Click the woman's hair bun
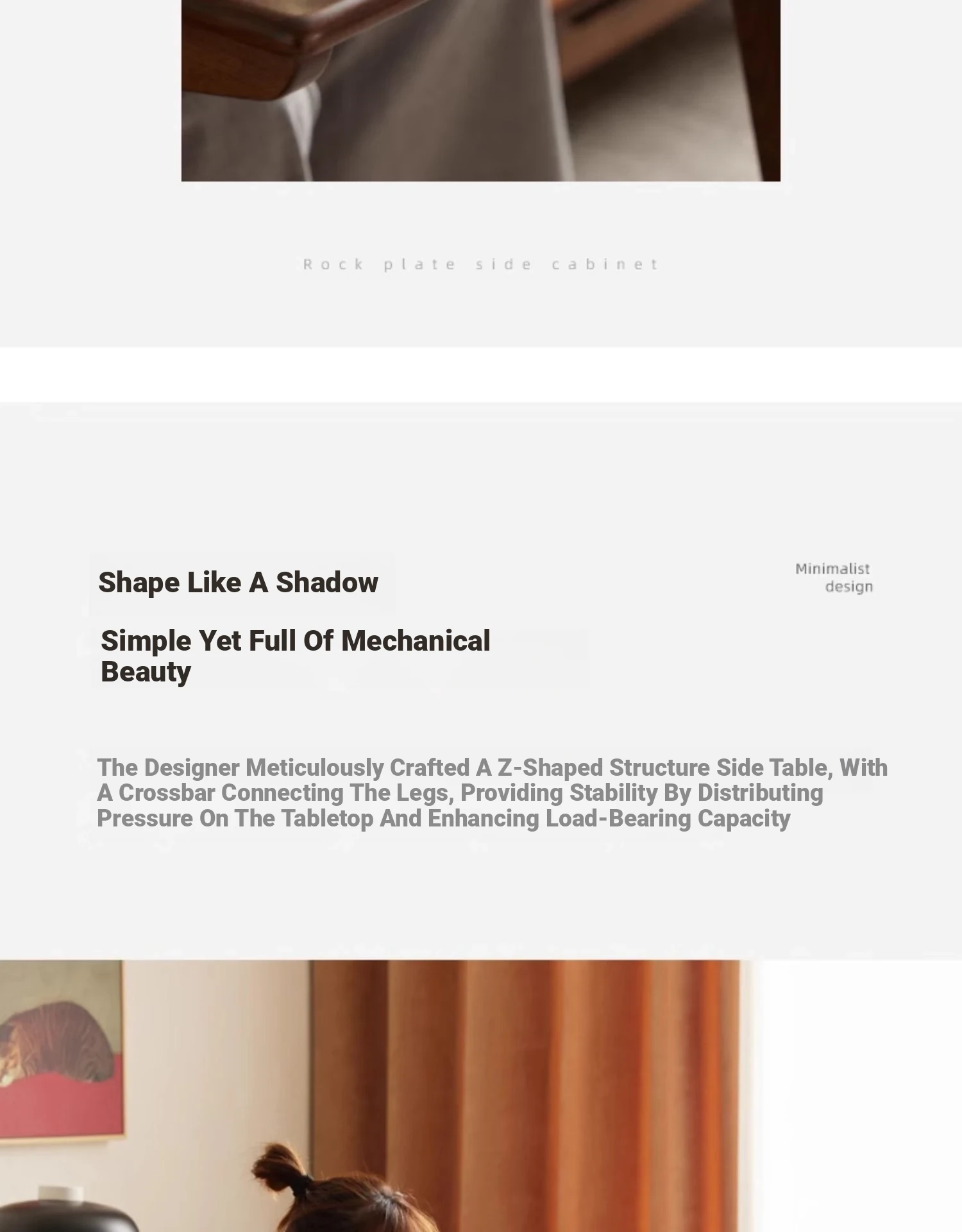This screenshot has width=962, height=1232. (282, 1165)
